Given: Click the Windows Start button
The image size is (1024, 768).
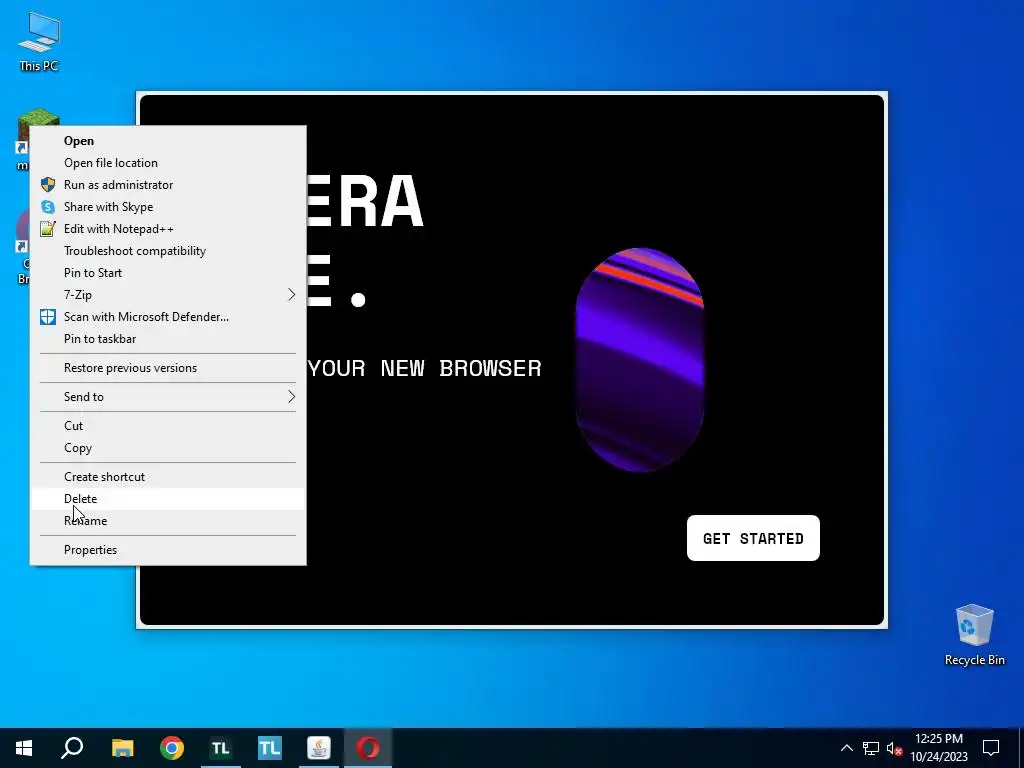Looking at the screenshot, I should pyautogui.click(x=24, y=748).
